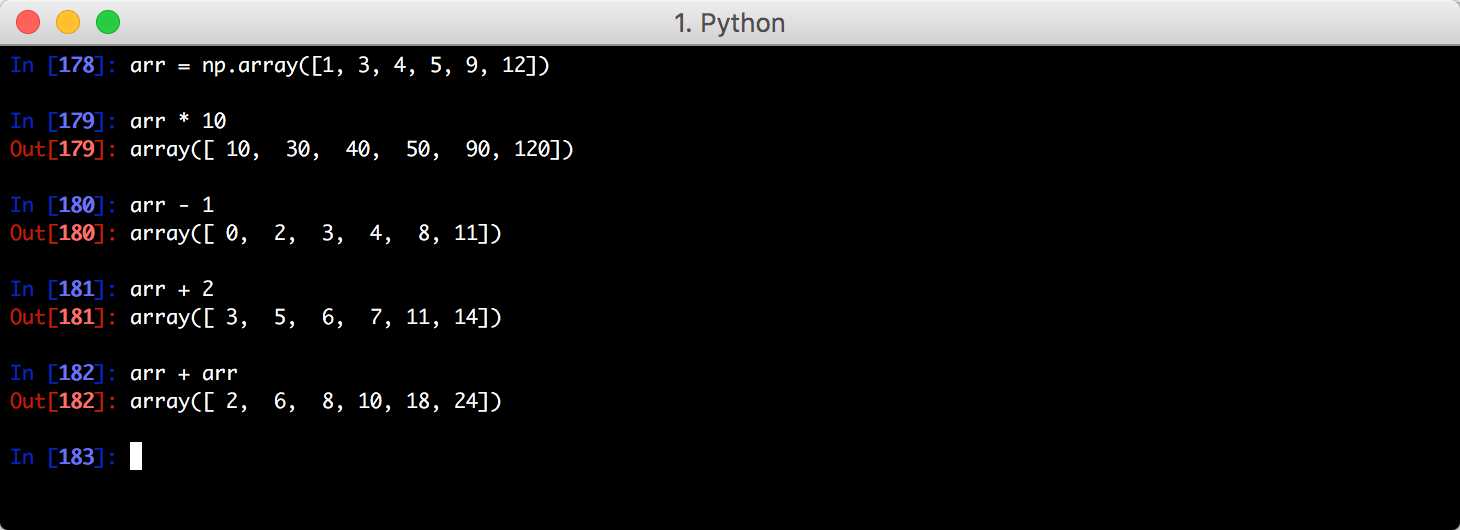Viewport: 1460px width, 530px height.
Task: Click the In [178] prompt label
Action: pyautogui.click(x=64, y=66)
